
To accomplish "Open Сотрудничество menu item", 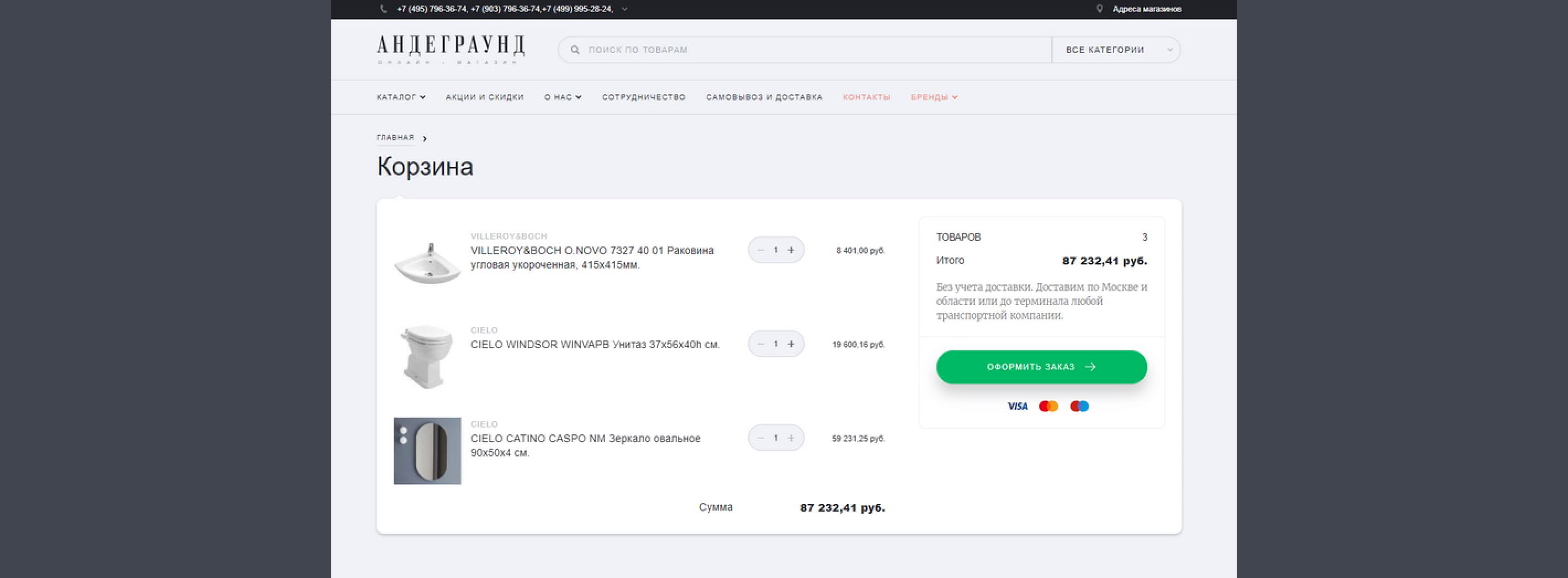I will click(643, 97).
